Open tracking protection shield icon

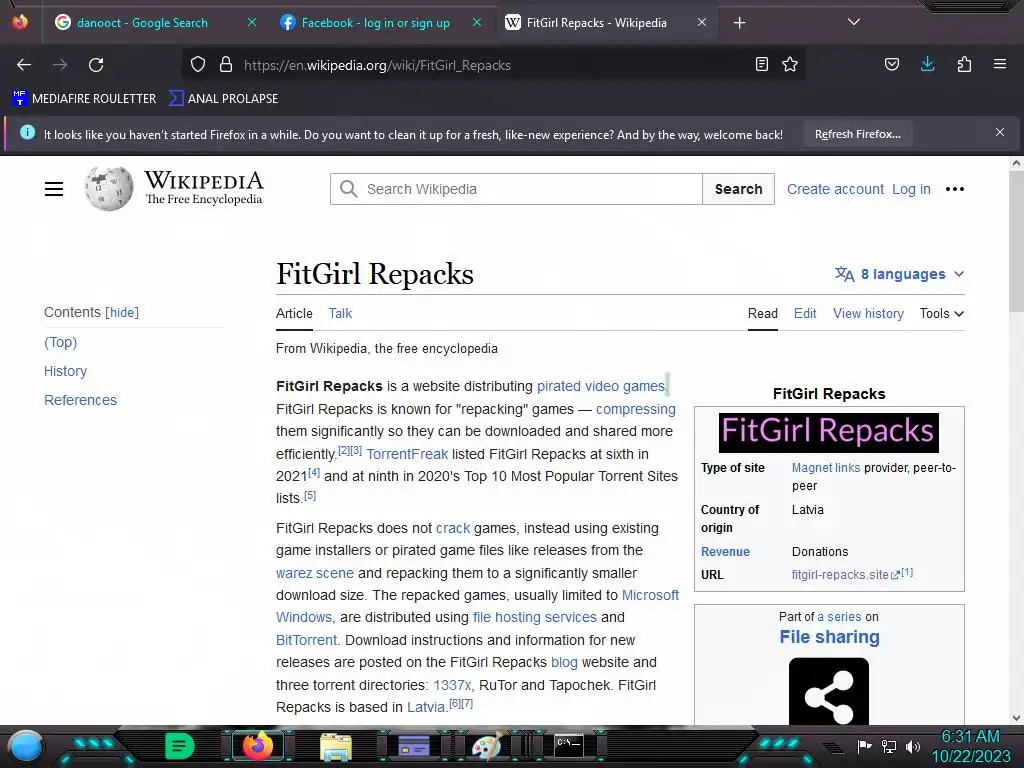tap(198, 65)
